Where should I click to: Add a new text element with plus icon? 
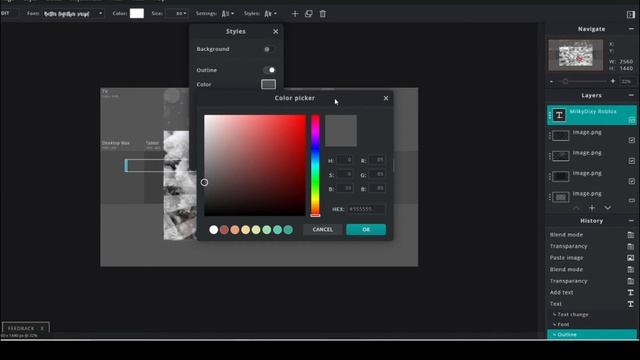(x=295, y=14)
